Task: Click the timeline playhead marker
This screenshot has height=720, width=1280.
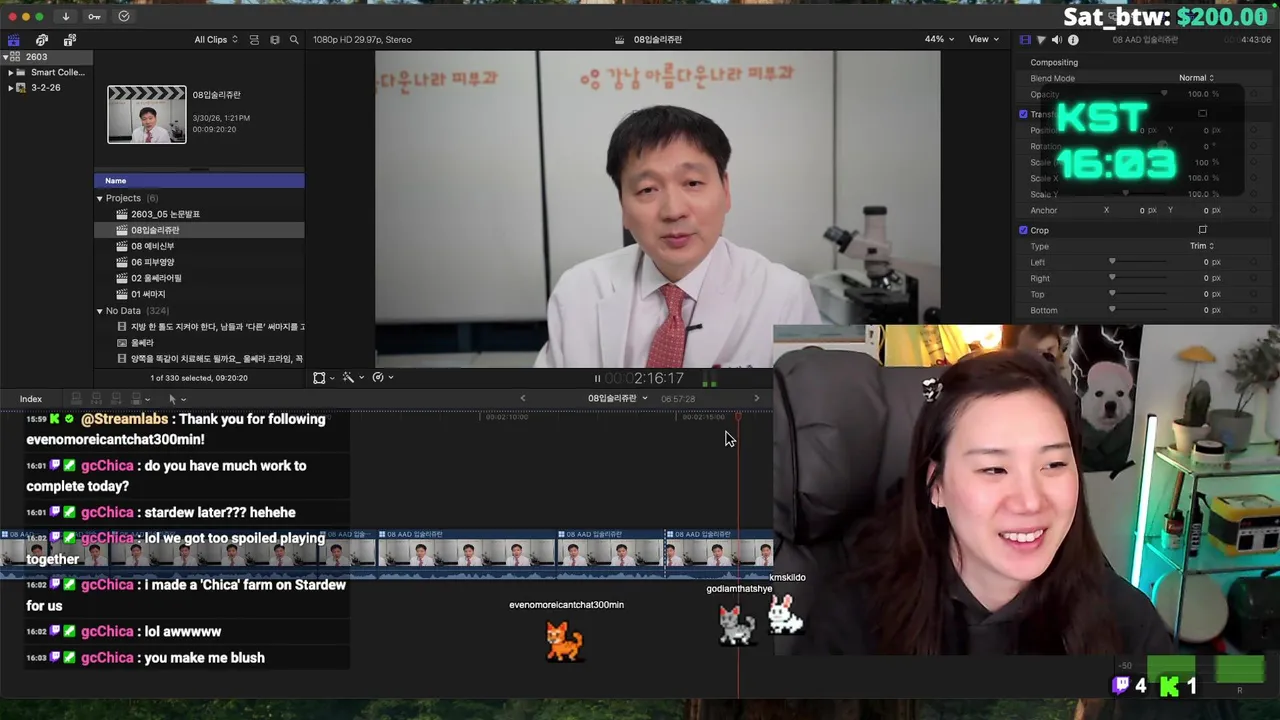Action: click(738, 417)
